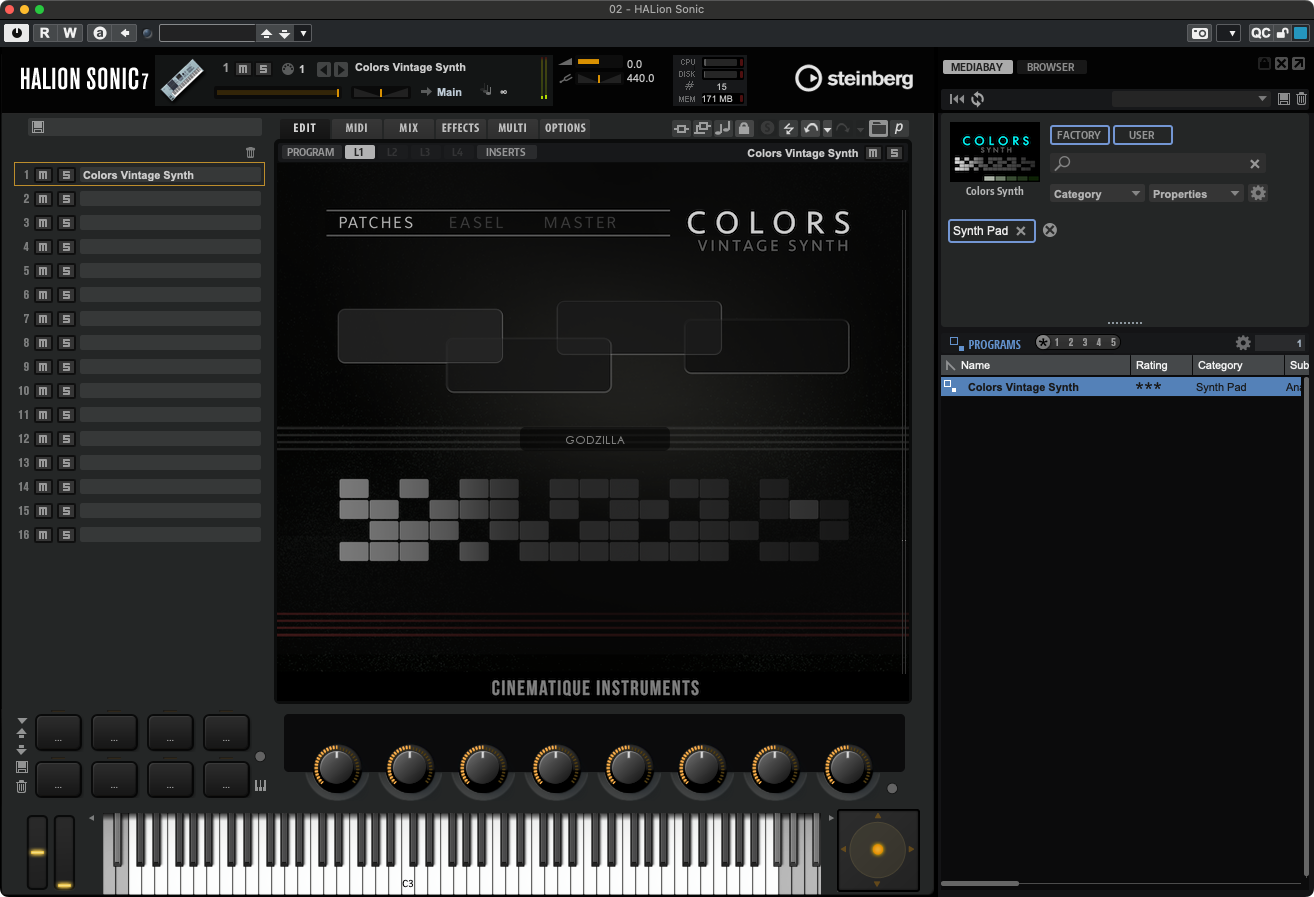Click the MIDI reset lightning icon

click(788, 128)
